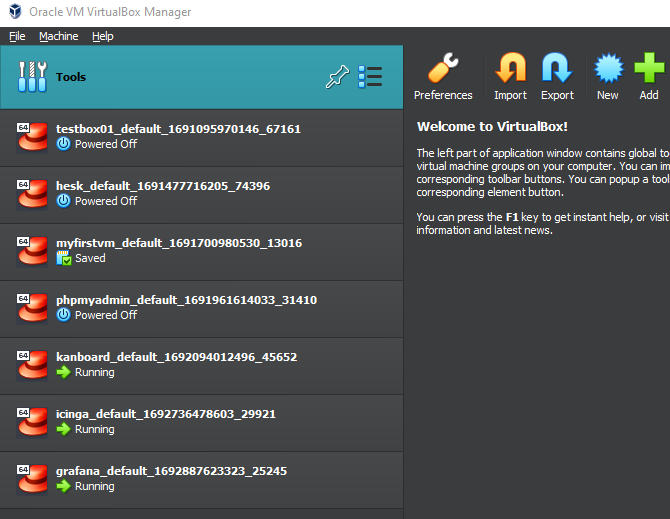The width and height of the screenshot is (670, 519).
Task: Select the testbox01_default virtual machine
Action: tap(178, 129)
